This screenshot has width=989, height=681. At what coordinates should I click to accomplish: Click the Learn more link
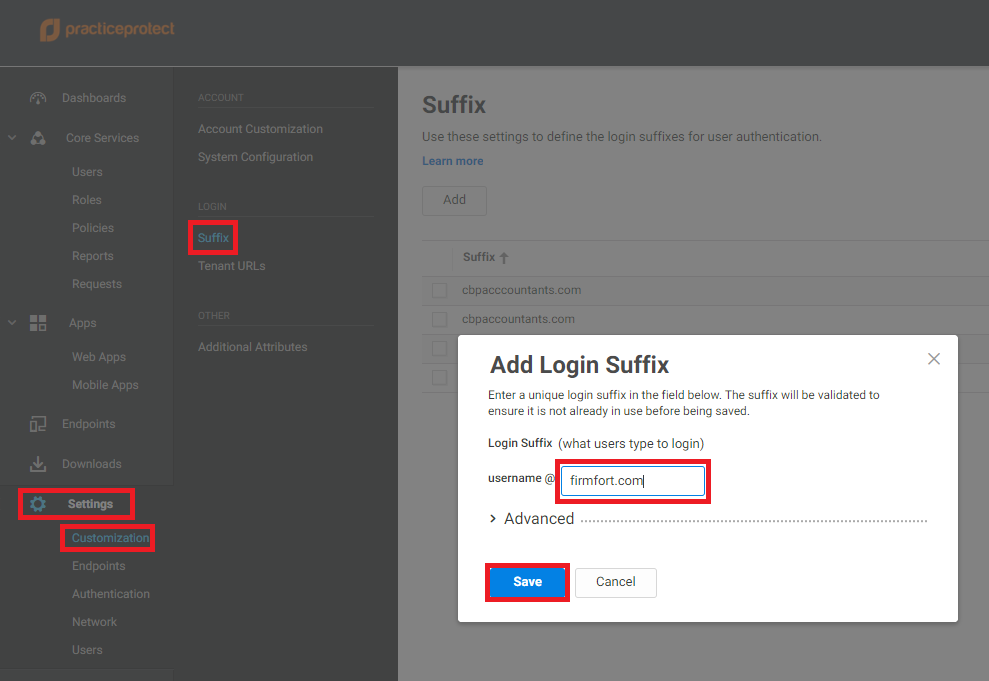click(453, 161)
